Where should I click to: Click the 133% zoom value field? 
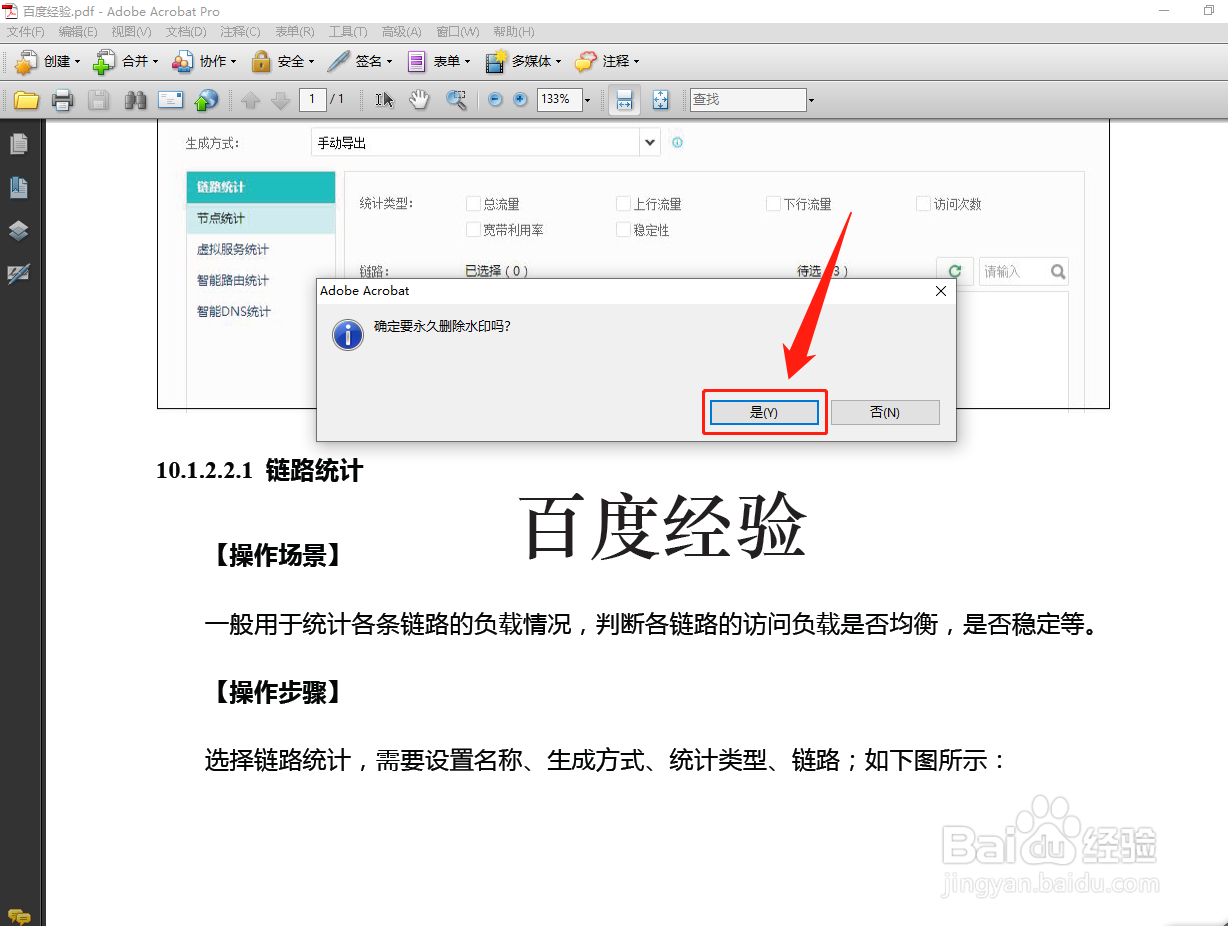click(x=560, y=99)
